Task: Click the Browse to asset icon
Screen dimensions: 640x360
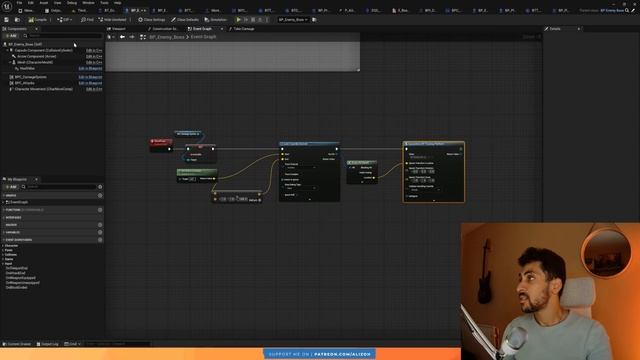Action: click(x=17, y=20)
